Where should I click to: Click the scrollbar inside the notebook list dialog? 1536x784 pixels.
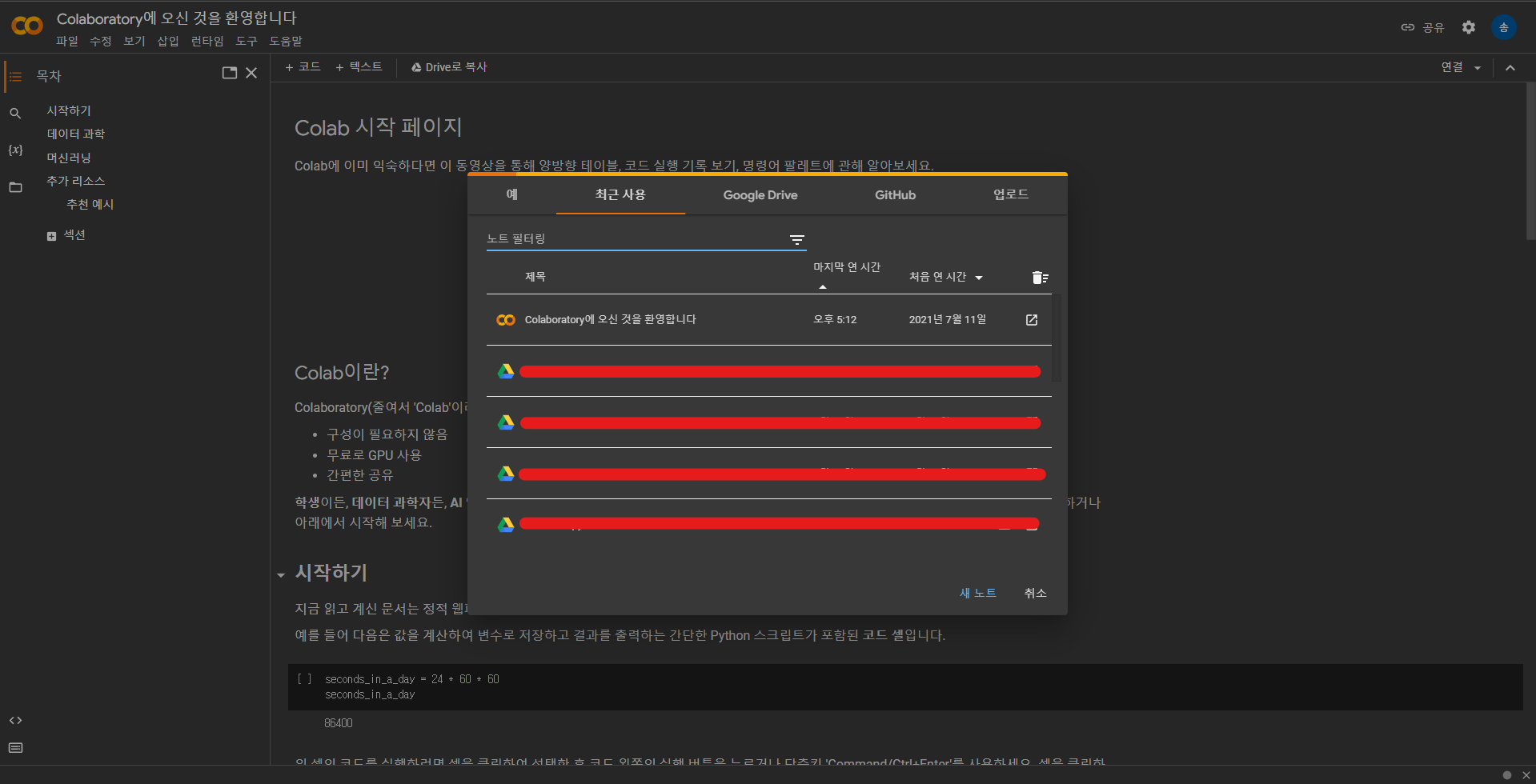(1057, 338)
